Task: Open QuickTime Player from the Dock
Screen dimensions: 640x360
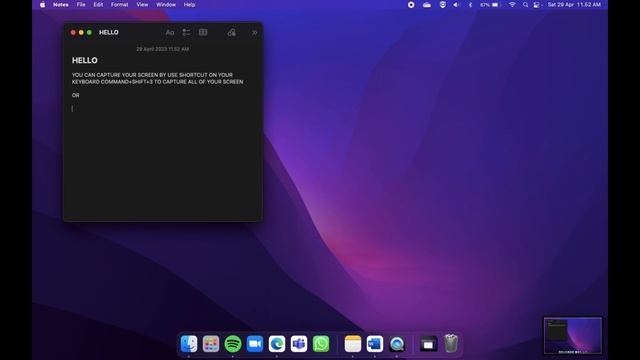Action: [x=397, y=344]
